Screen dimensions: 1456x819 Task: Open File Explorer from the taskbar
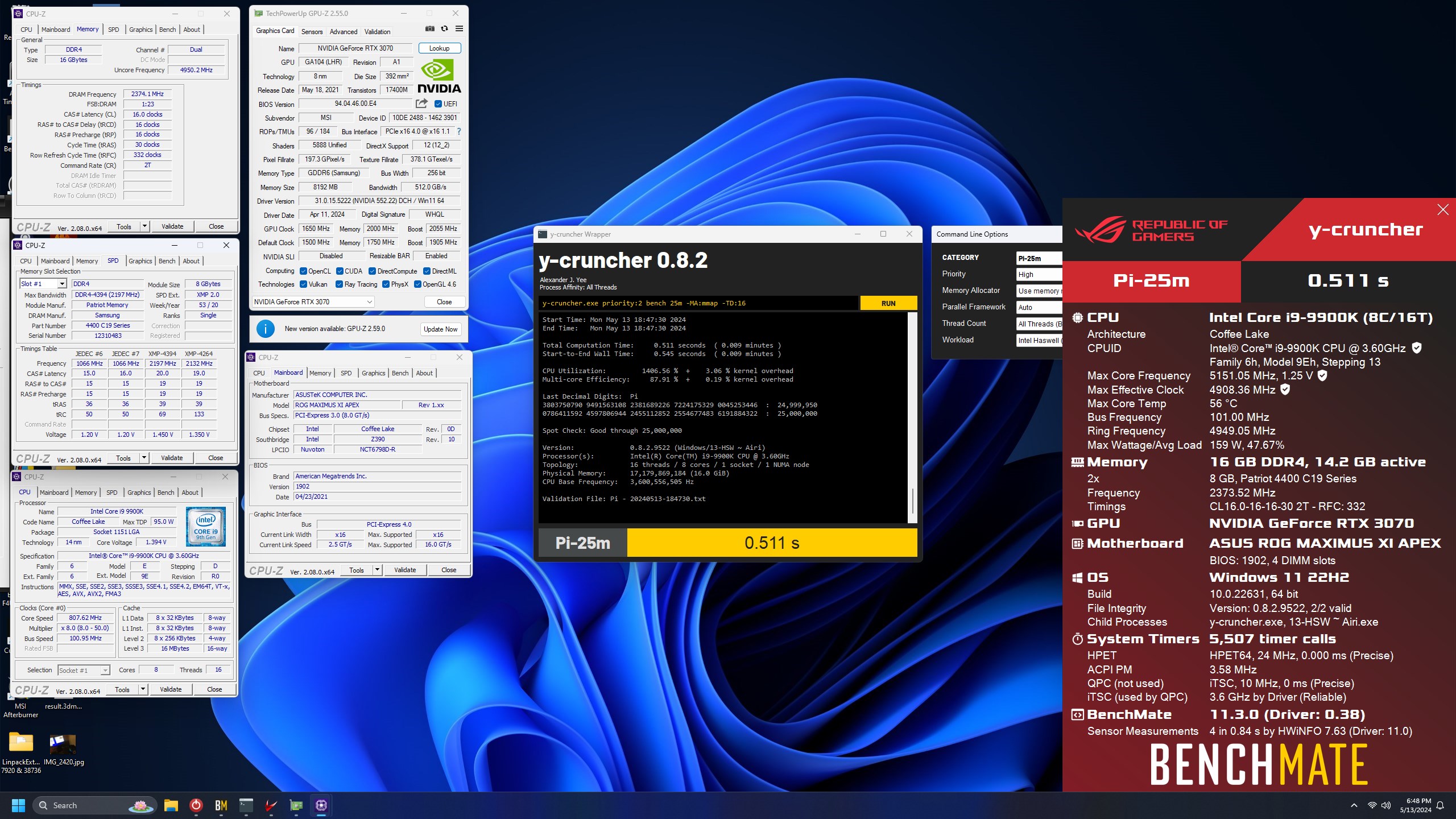(x=171, y=805)
